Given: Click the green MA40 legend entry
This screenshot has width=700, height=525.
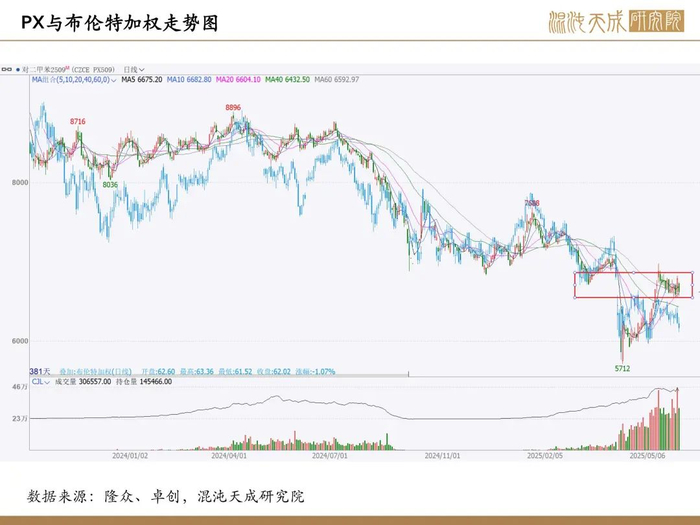Looking at the screenshot, I should [287, 79].
